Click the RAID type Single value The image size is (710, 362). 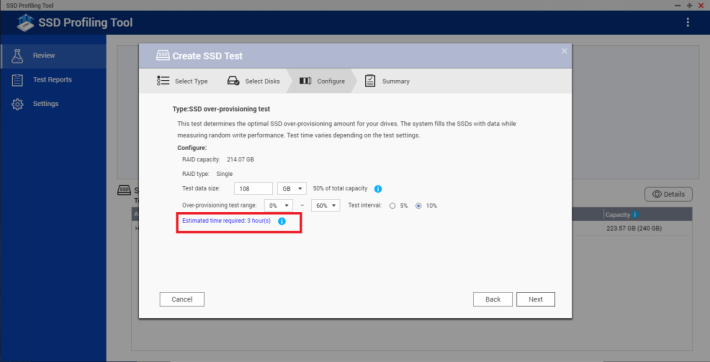224,174
